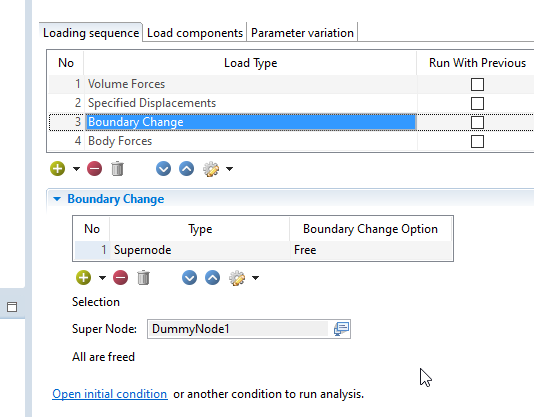Move boundary change entry down

[x=189, y=278]
